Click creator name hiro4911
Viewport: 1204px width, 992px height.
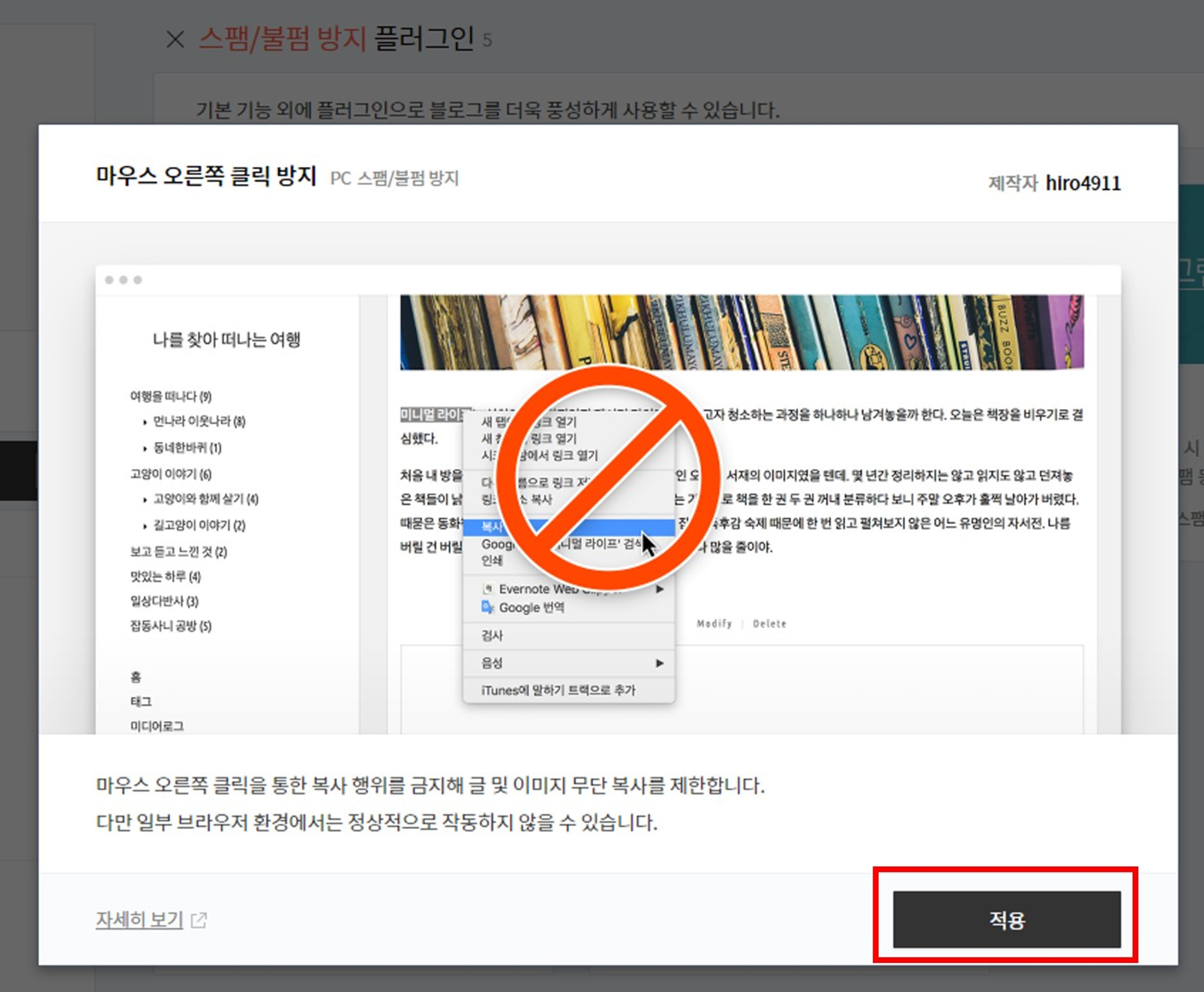click(1083, 184)
